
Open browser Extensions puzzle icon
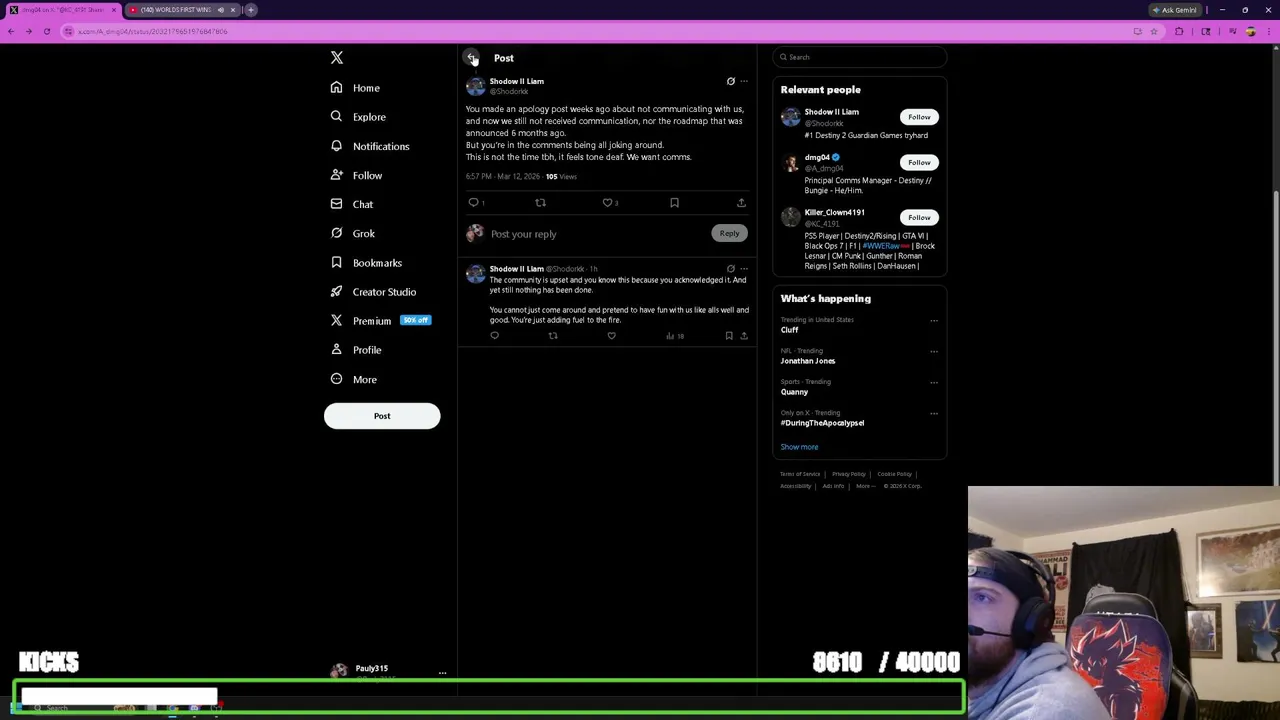(x=1179, y=31)
